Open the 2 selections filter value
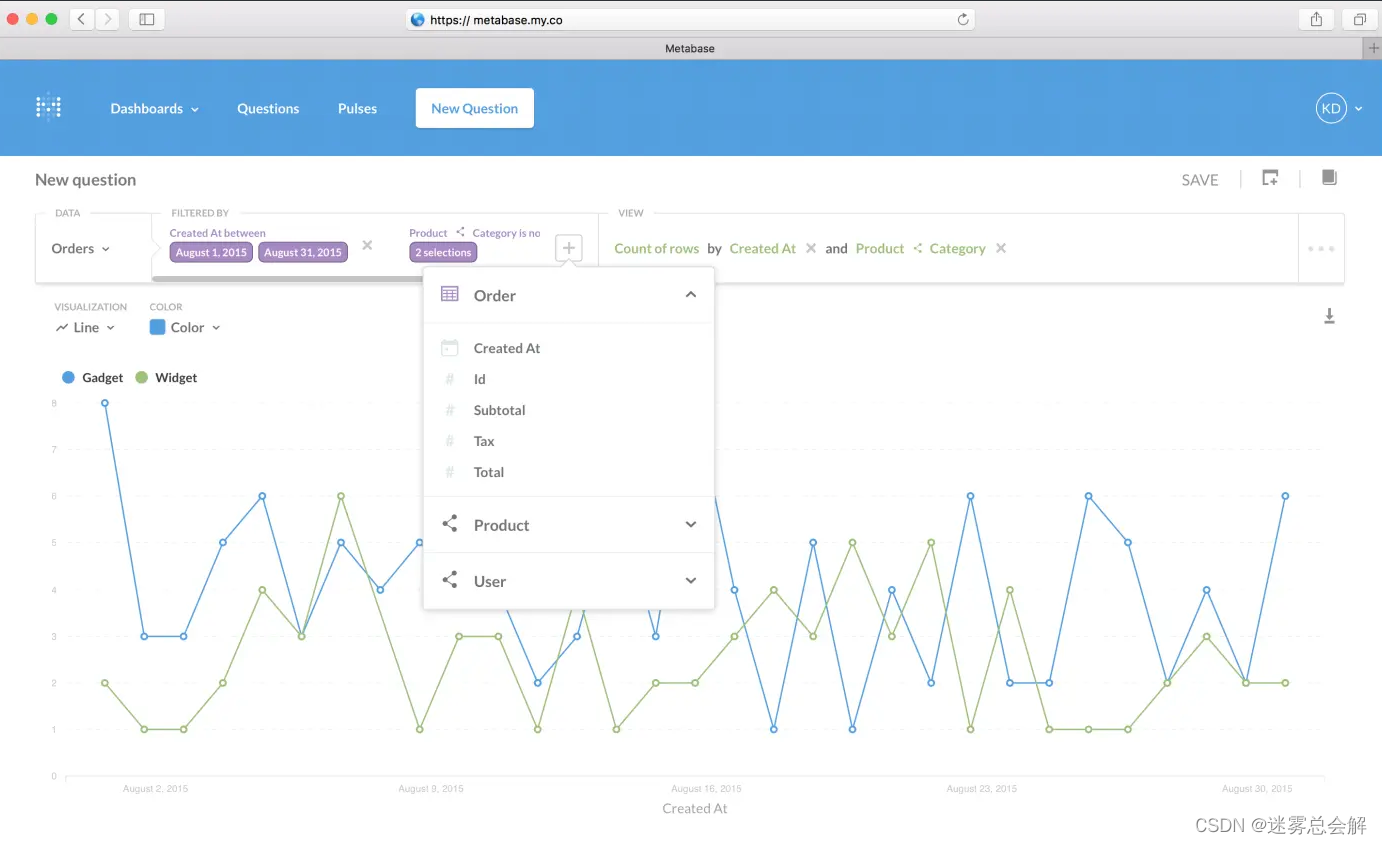 [x=443, y=252]
